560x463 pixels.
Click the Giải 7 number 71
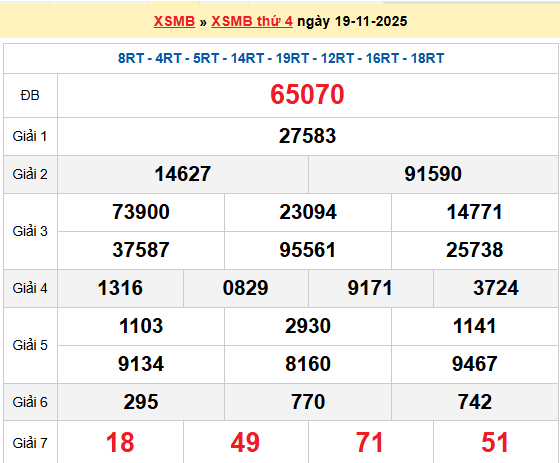(x=370, y=443)
